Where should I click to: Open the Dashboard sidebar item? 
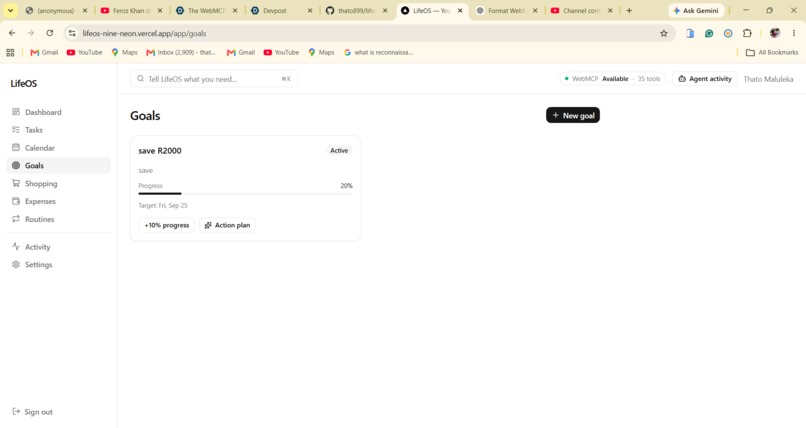pos(58,112)
